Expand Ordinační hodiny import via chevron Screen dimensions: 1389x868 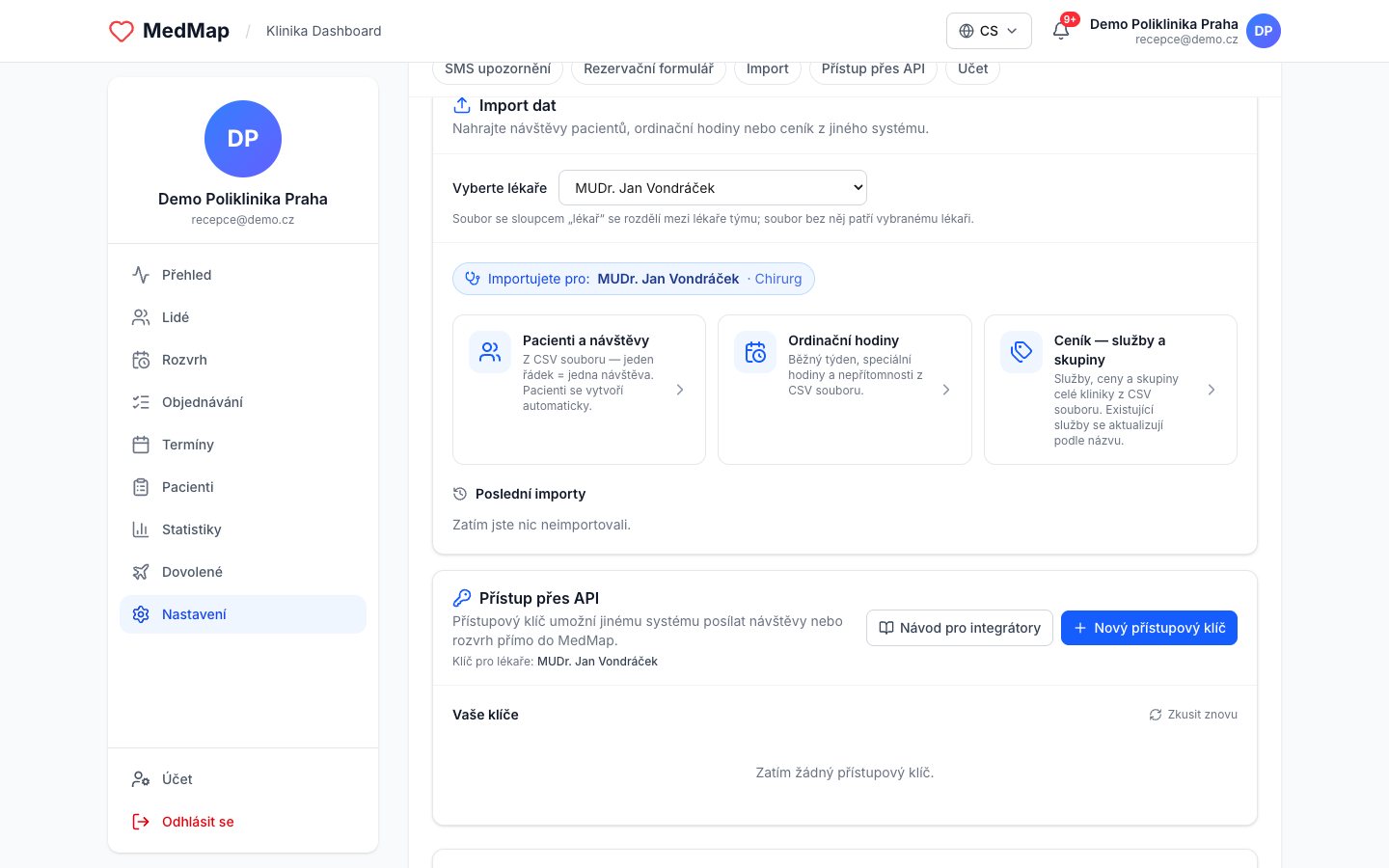(946, 390)
